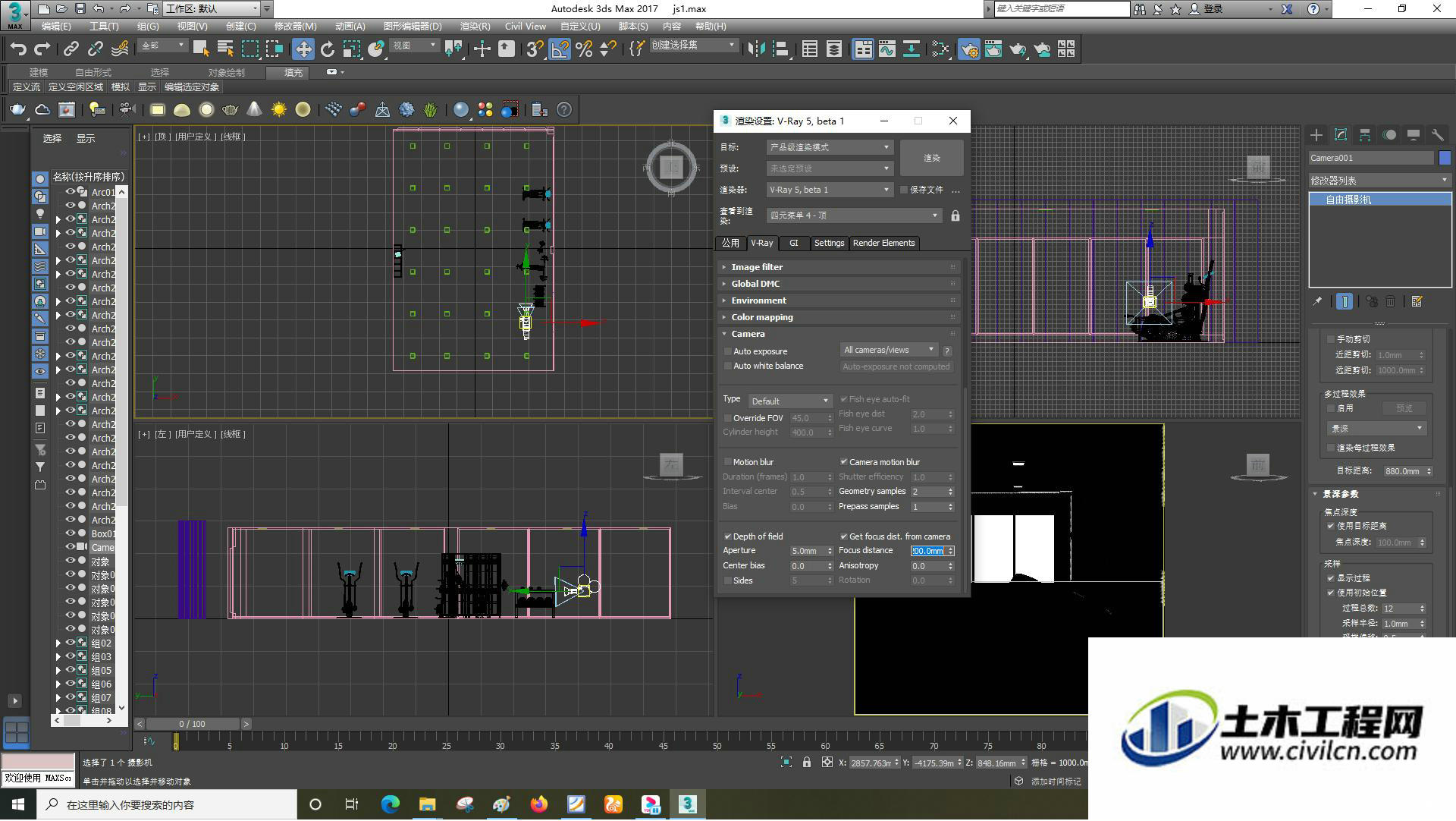Click the lock icon beside view dropdown

(x=955, y=216)
